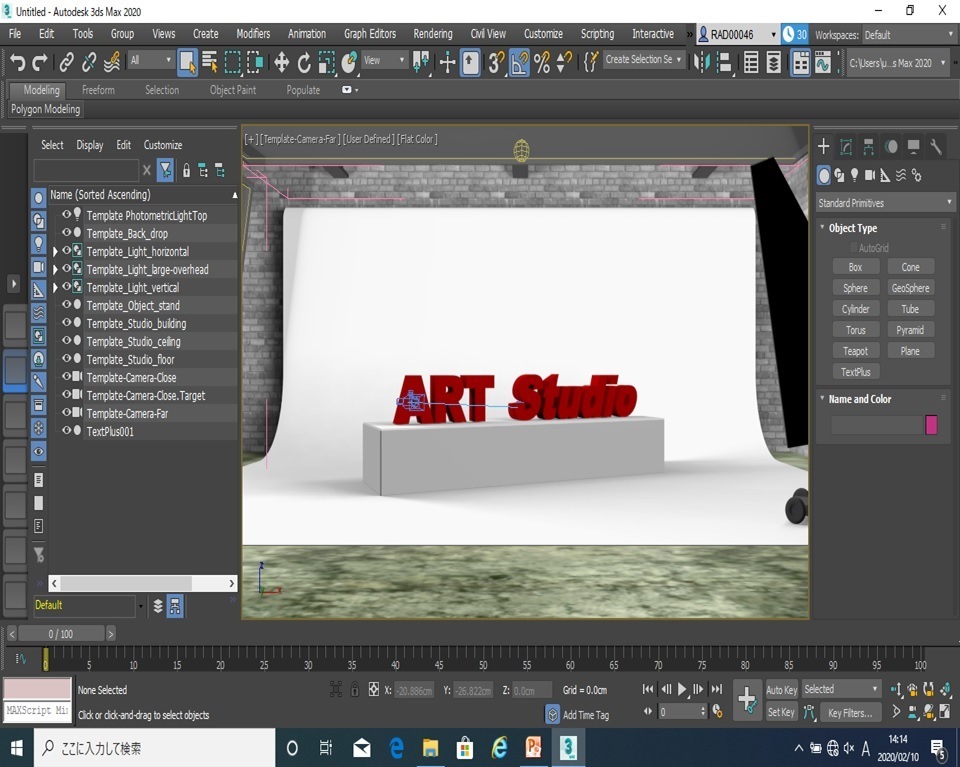Click the scene explorer filter funnel icon

(x=165, y=170)
